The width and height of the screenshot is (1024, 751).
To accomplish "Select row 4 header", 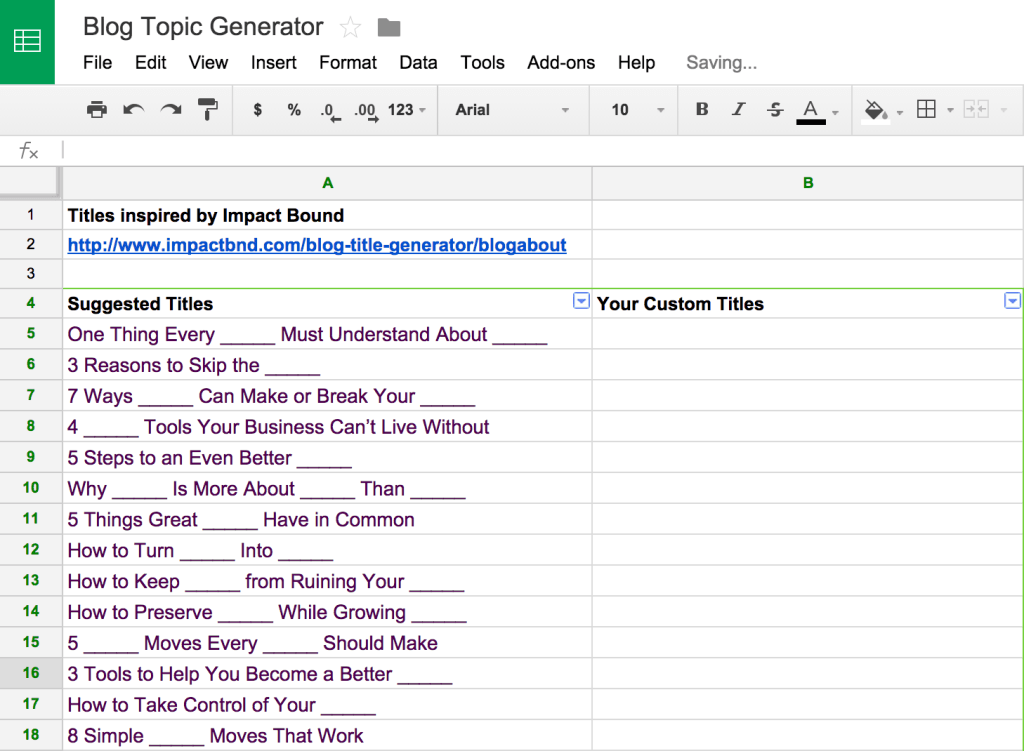I will [31, 303].
